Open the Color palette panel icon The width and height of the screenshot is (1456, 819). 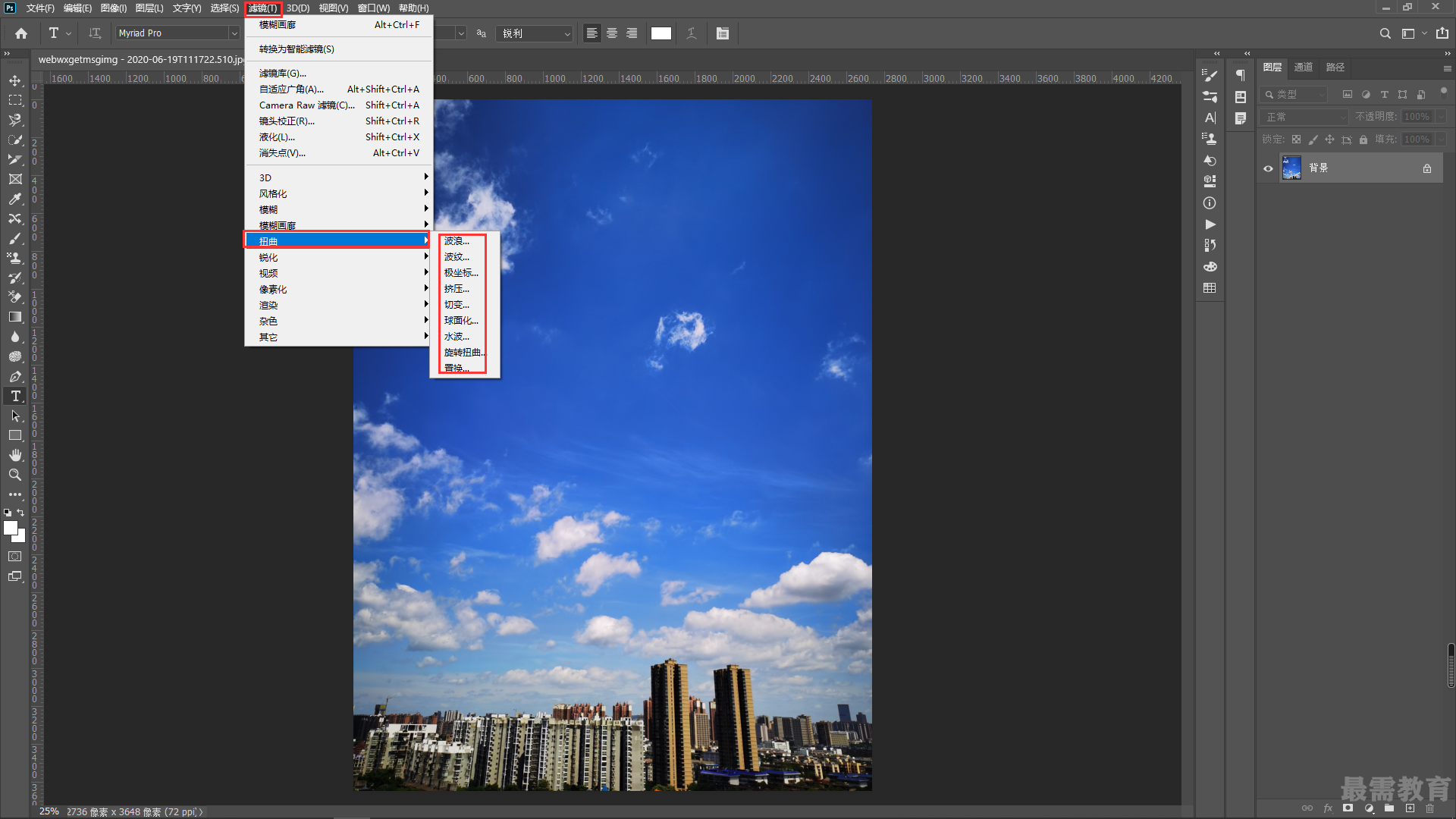1210,266
